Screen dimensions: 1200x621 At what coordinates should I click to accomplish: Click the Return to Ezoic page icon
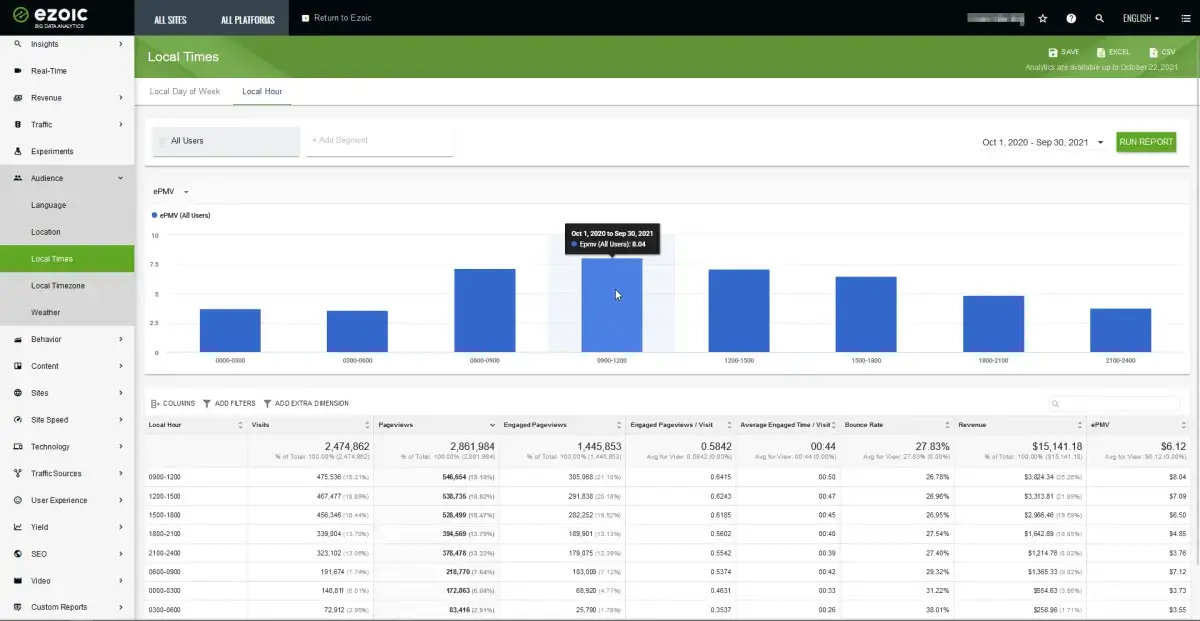pos(305,18)
